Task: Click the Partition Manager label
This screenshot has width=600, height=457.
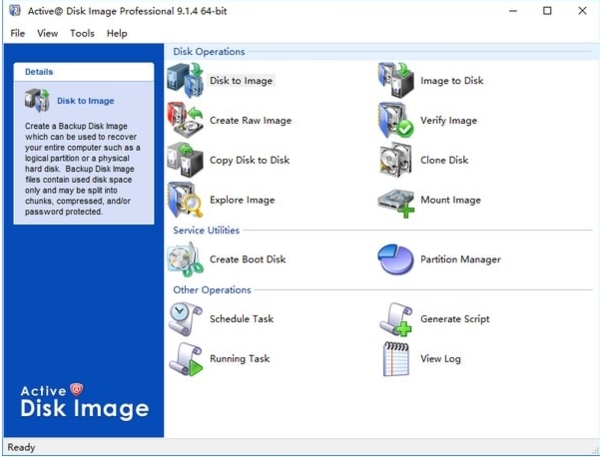Action: tap(460, 260)
